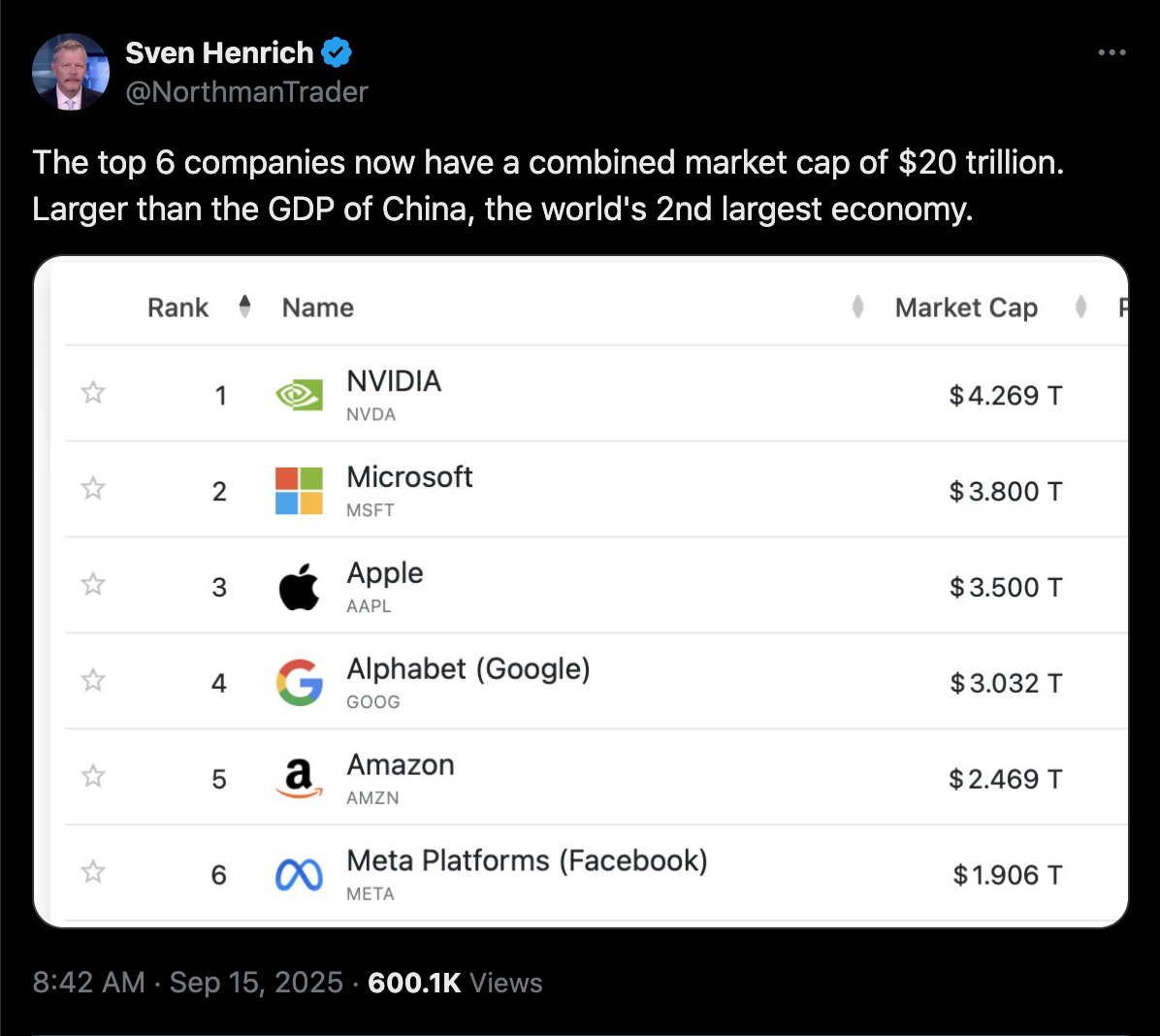Viewport: 1160px width, 1036px height.
Task: Toggle the favorite star for Apple
Action: pyautogui.click(x=93, y=585)
